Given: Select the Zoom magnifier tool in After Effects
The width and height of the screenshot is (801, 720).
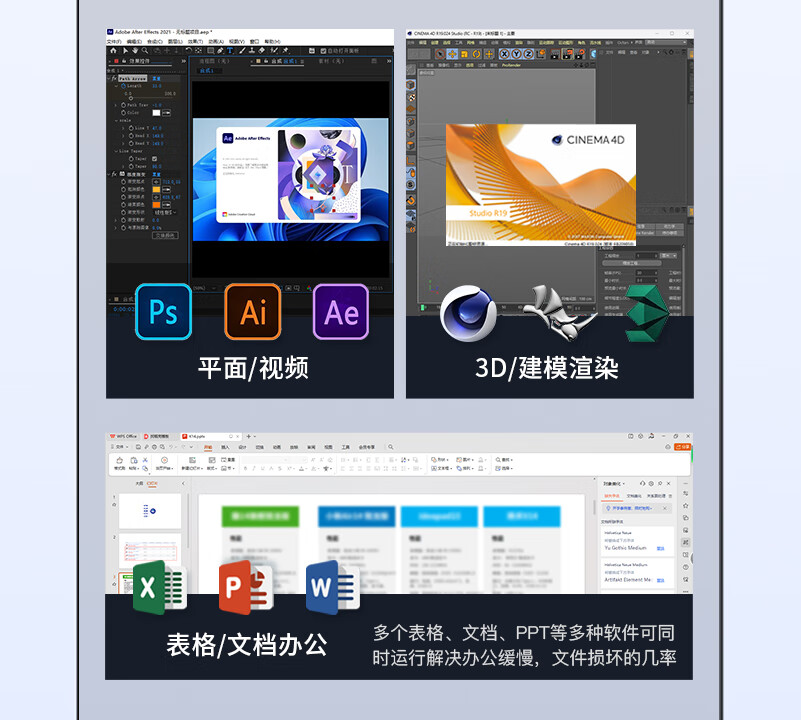Looking at the screenshot, I should tap(145, 51).
